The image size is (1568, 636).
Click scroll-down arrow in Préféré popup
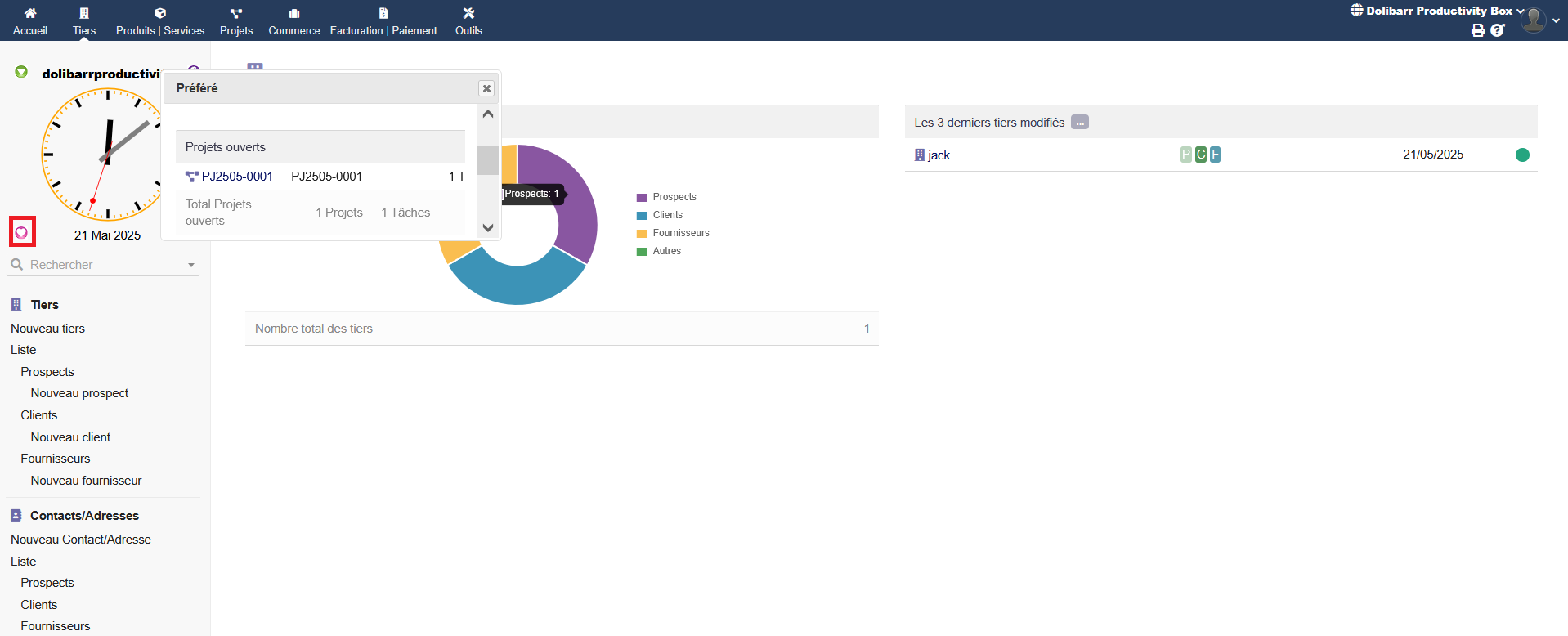tap(488, 228)
